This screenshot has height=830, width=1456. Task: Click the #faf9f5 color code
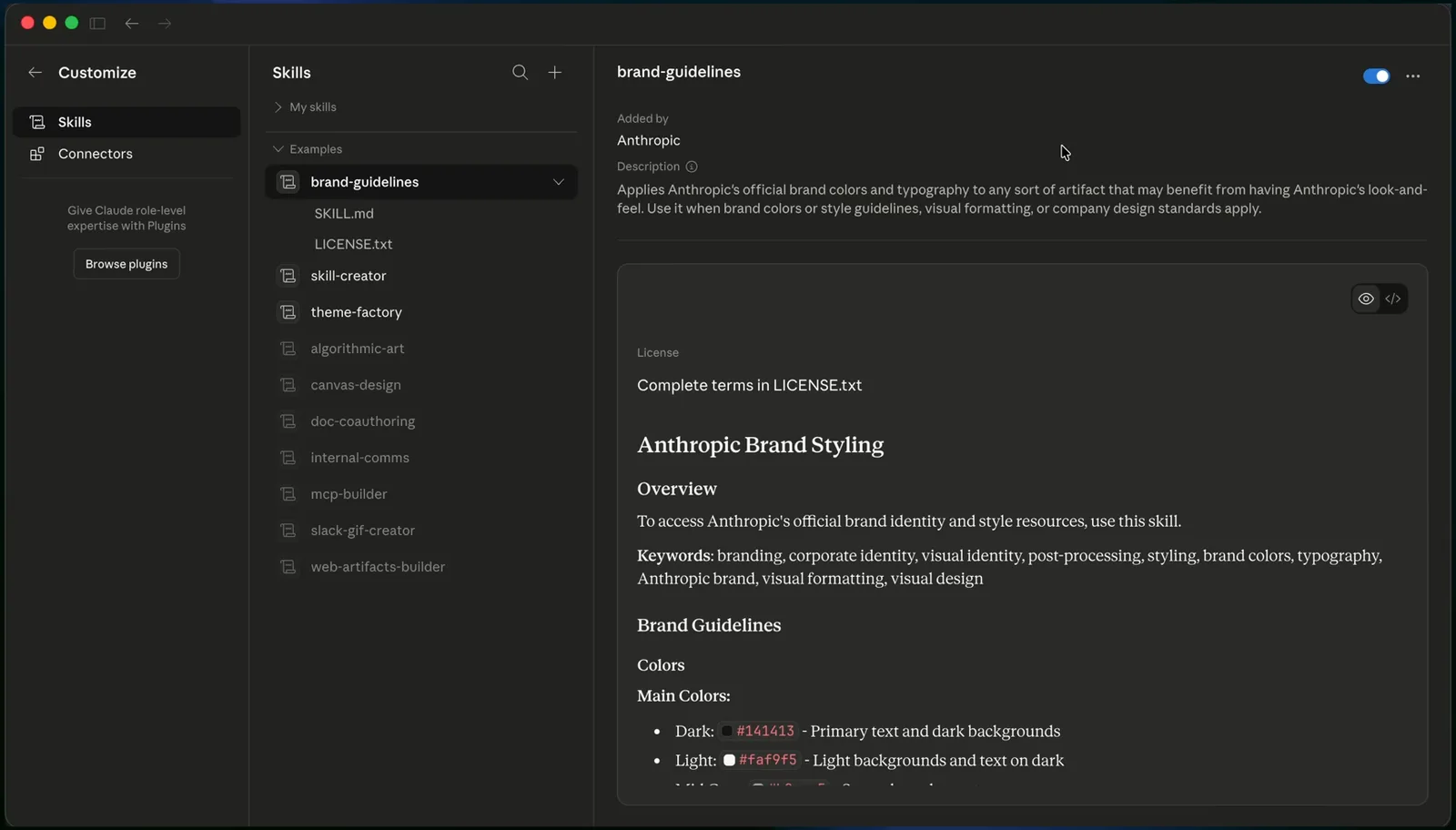768,760
